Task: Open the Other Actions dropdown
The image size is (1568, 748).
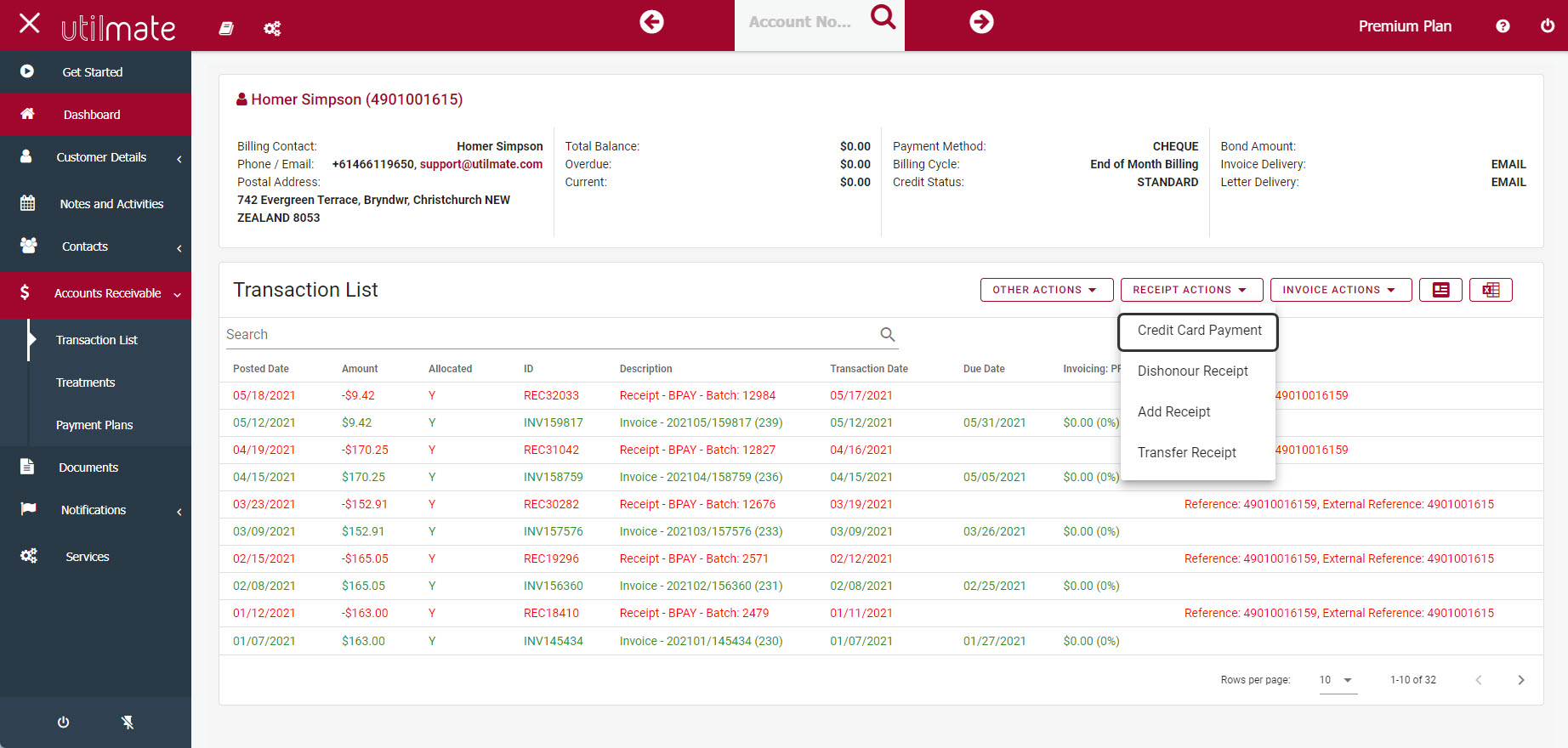Action: point(1045,290)
